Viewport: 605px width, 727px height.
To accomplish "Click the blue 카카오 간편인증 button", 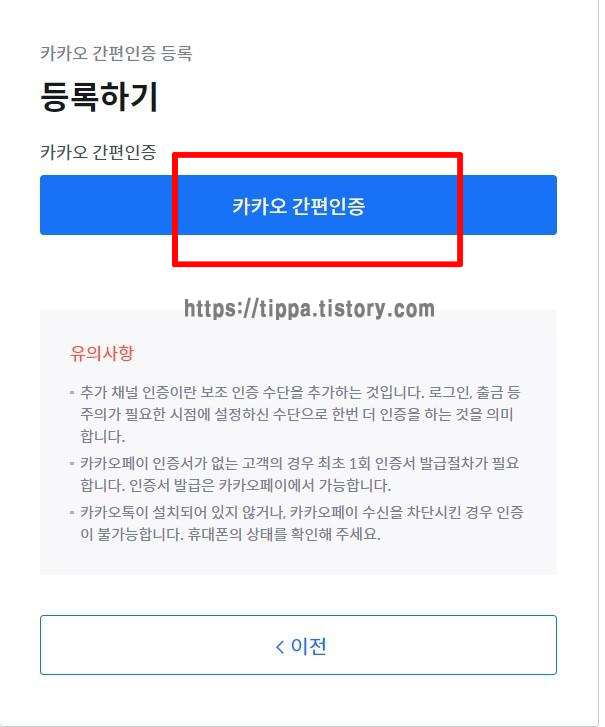I will point(298,205).
